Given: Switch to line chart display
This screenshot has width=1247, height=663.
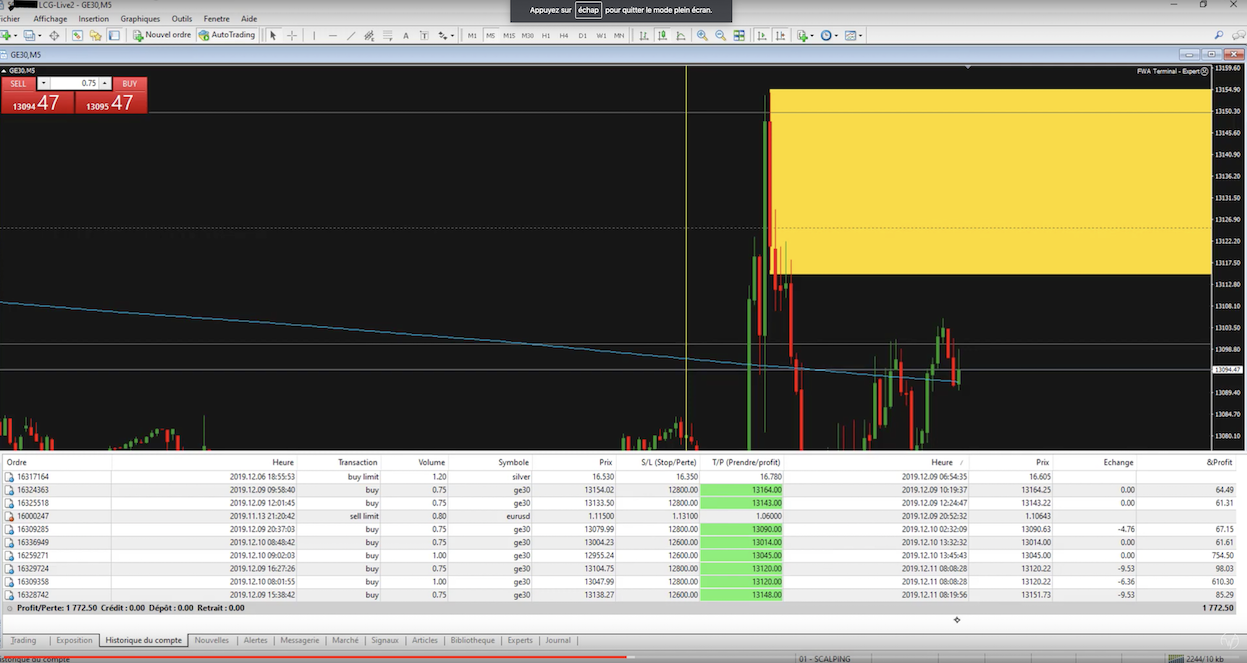Looking at the screenshot, I should pos(680,35).
